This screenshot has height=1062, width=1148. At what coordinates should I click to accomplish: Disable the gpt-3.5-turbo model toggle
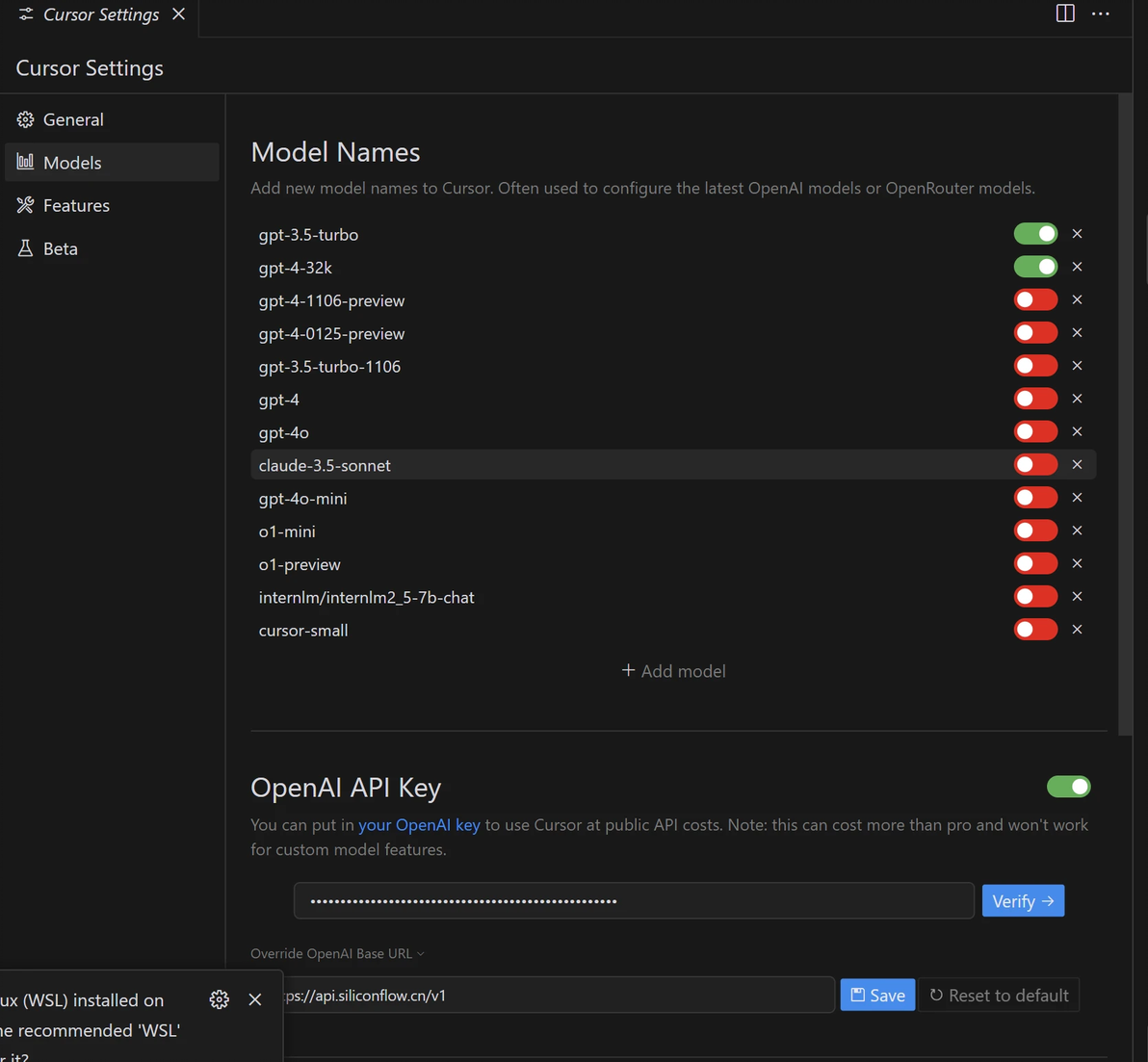coord(1035,234)
